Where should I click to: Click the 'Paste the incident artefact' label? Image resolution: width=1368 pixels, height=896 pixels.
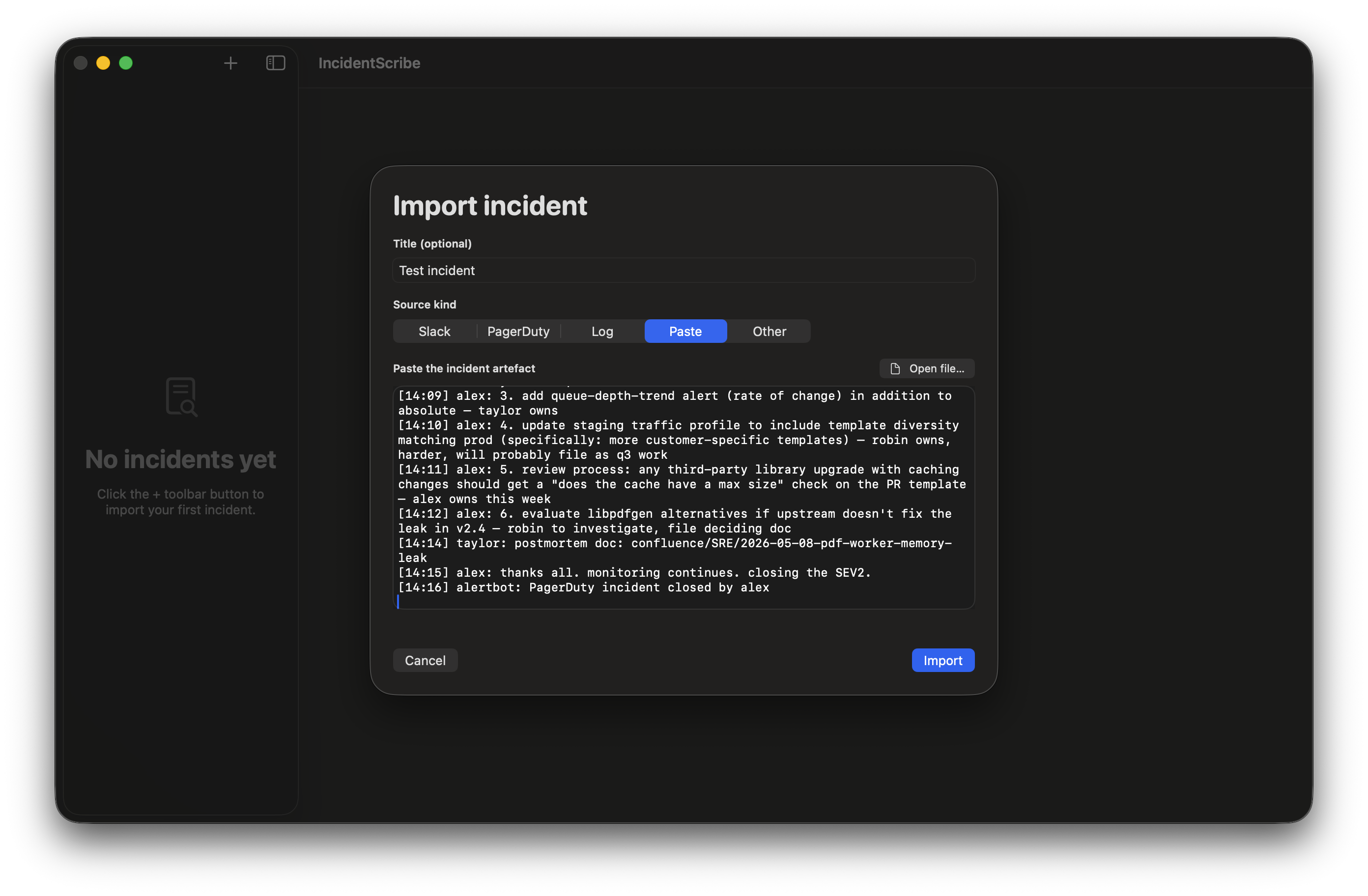point(464,368)
